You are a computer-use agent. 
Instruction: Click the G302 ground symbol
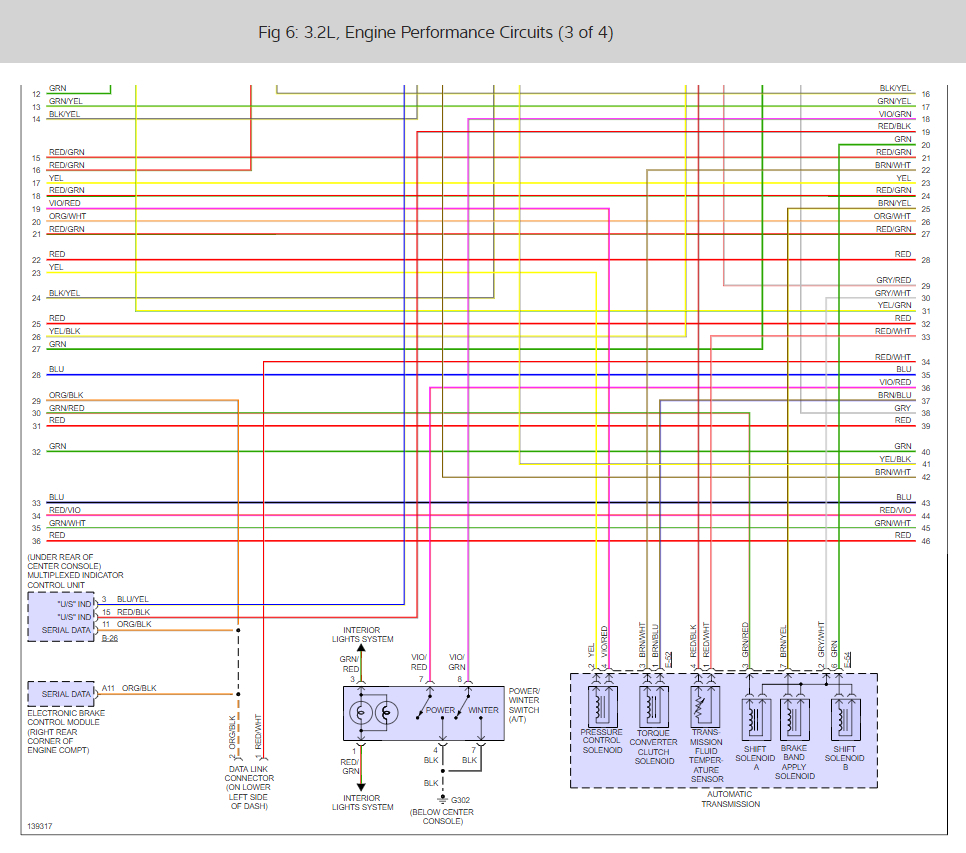click(442, 799)
